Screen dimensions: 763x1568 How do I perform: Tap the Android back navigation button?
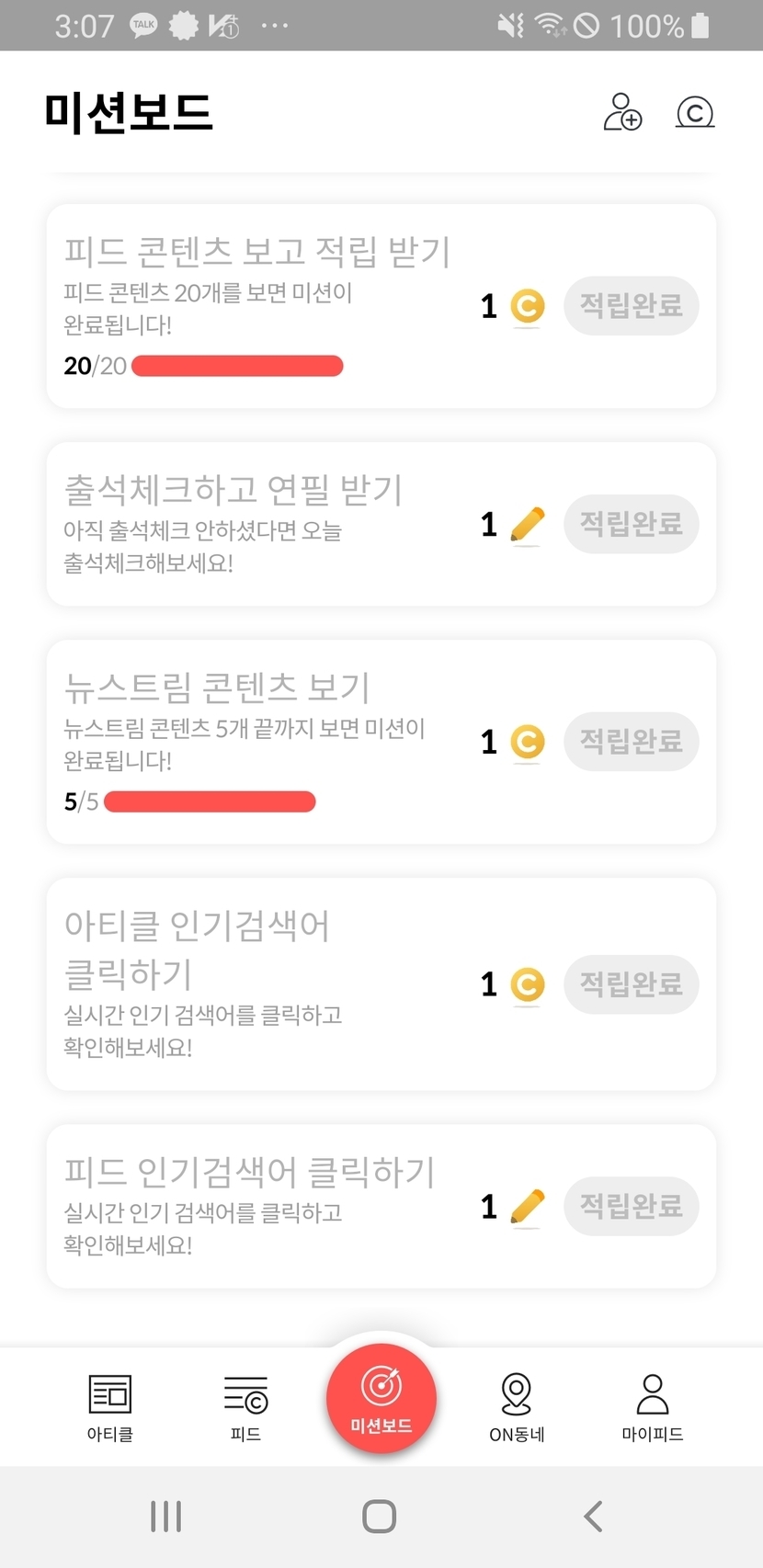(x=594, y=1516)
